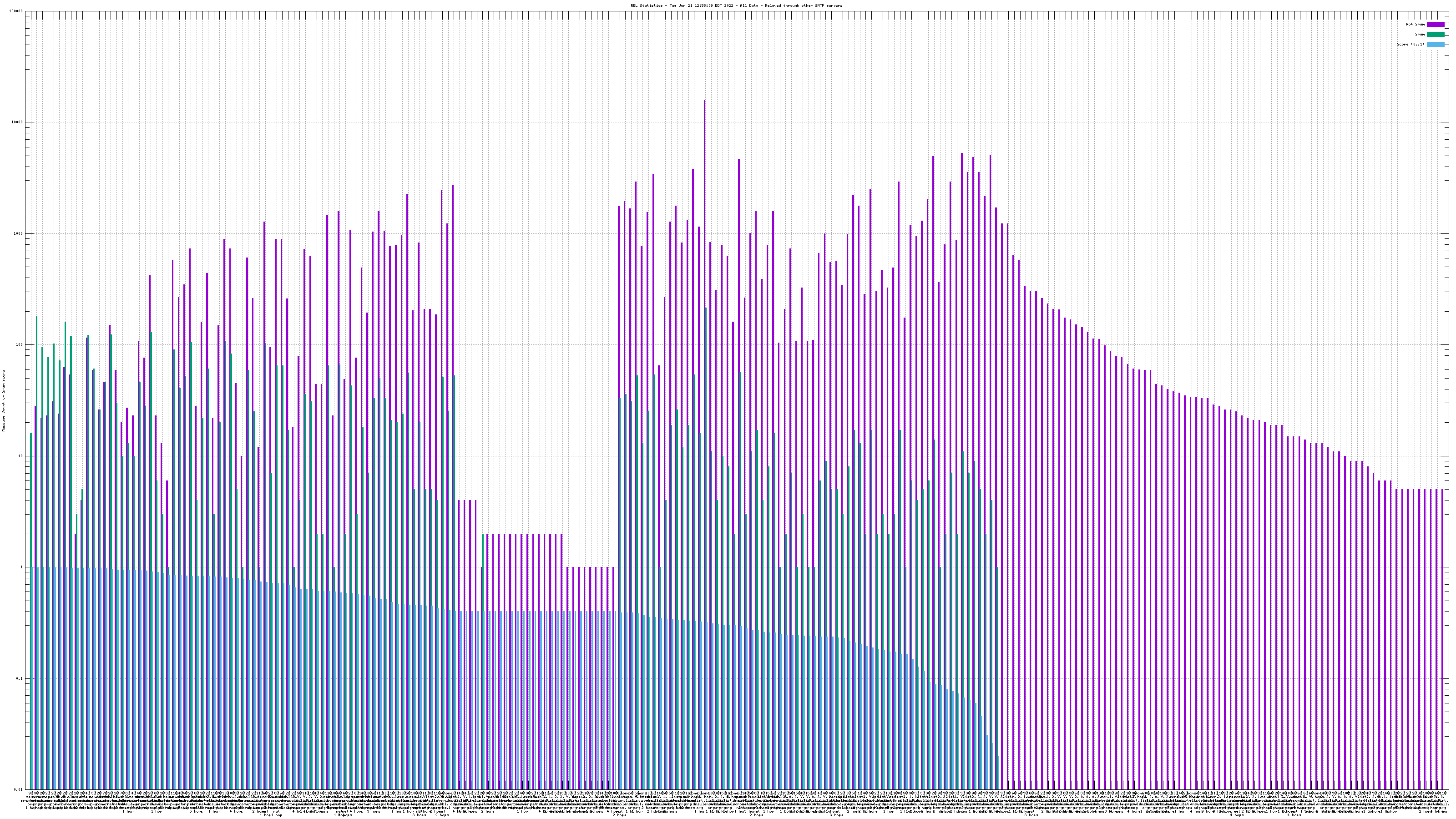The image size is (1456, 819).
Task: Click the rotated y-axis label "Message Count or Spam Score"
Action: click(3, 401)
